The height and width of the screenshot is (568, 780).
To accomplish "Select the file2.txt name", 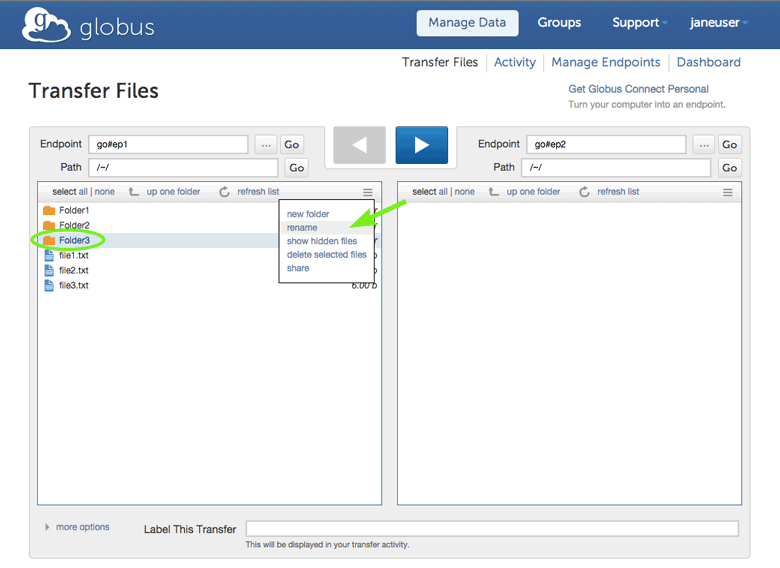I will tap(74, 270).
